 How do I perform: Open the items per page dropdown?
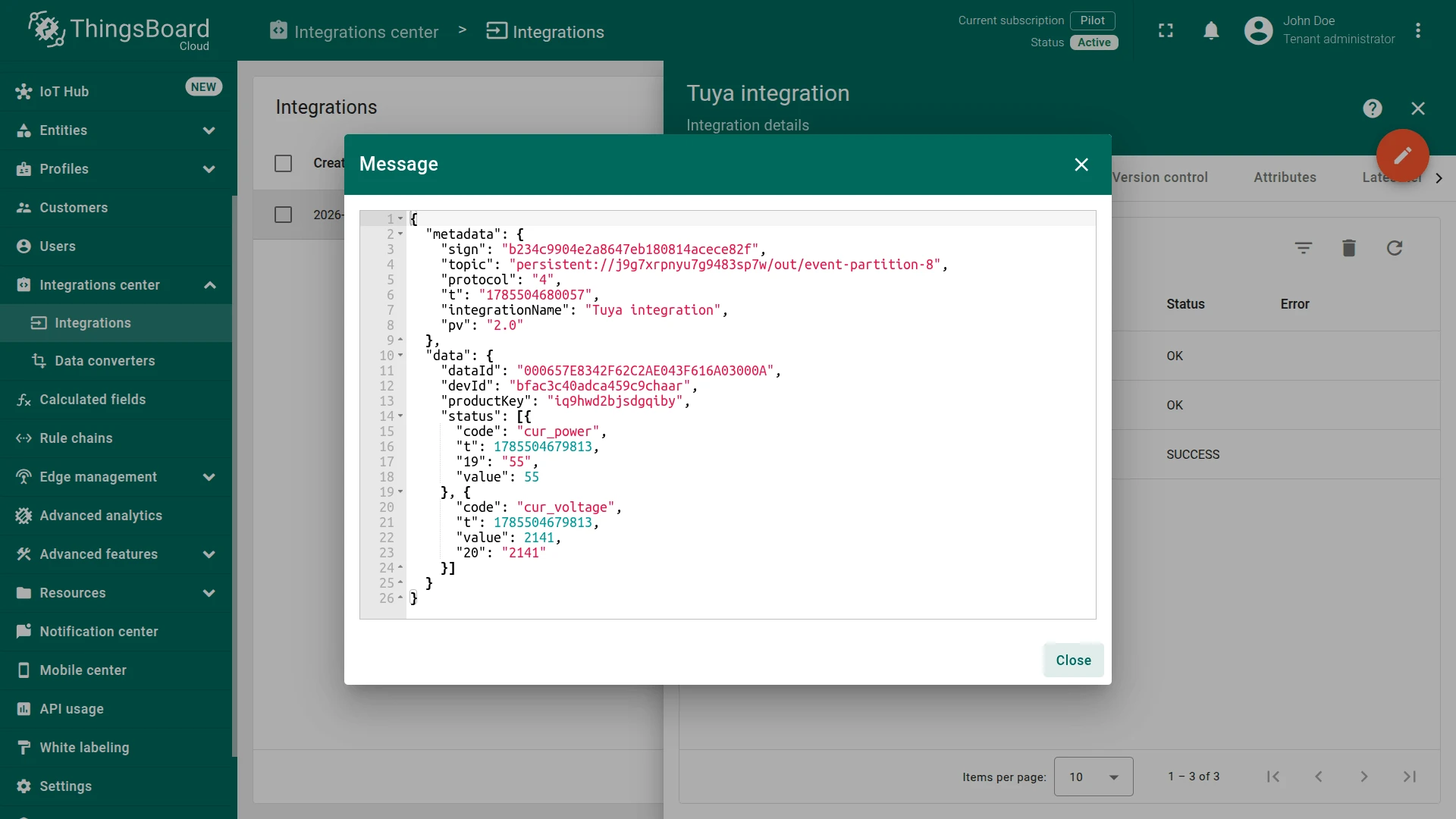[x=1093, y=777]
